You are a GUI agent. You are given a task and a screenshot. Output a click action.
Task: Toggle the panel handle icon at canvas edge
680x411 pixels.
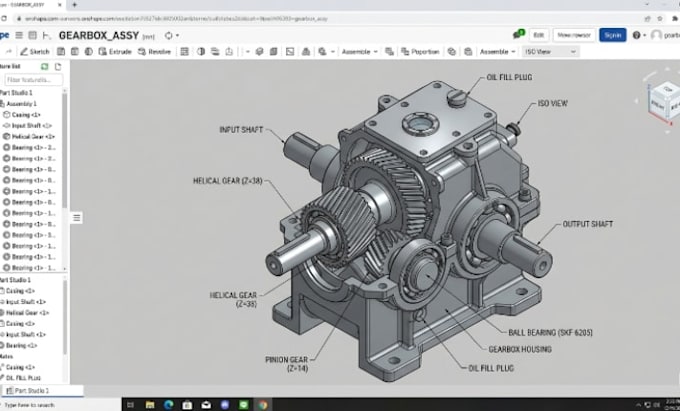76,217
